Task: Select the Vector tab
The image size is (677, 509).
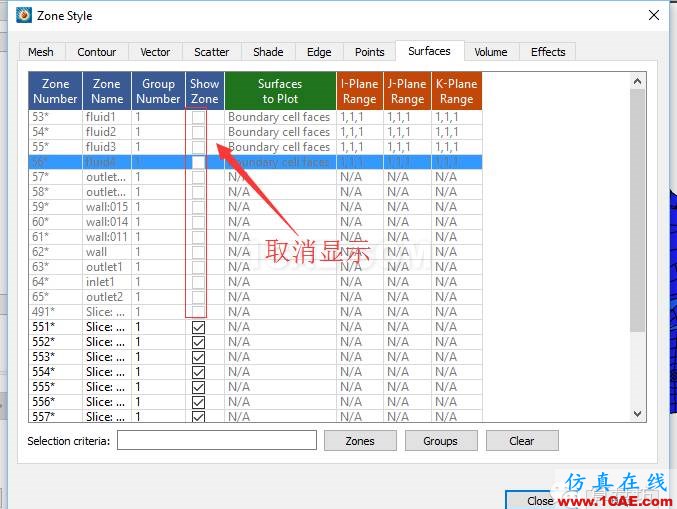Action: click(155, 52)
